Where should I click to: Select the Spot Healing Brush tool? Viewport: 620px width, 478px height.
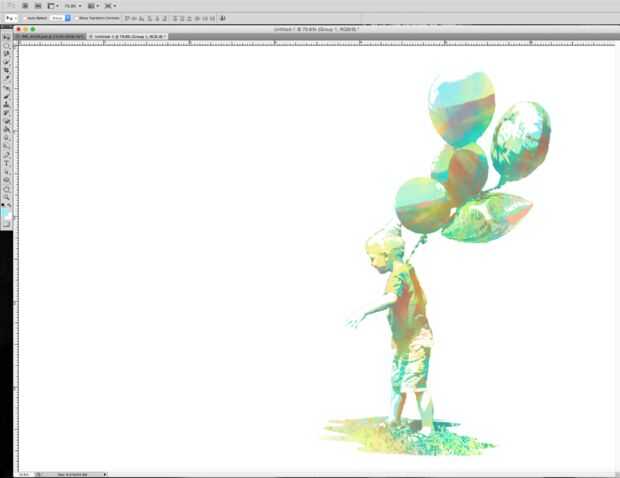point(6,88)
